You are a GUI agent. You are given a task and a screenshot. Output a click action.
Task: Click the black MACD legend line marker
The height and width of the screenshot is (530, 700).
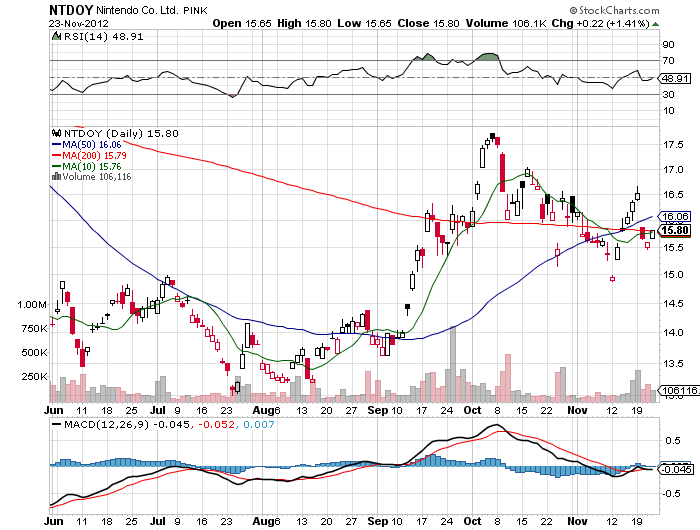click(x=57, y=424)
